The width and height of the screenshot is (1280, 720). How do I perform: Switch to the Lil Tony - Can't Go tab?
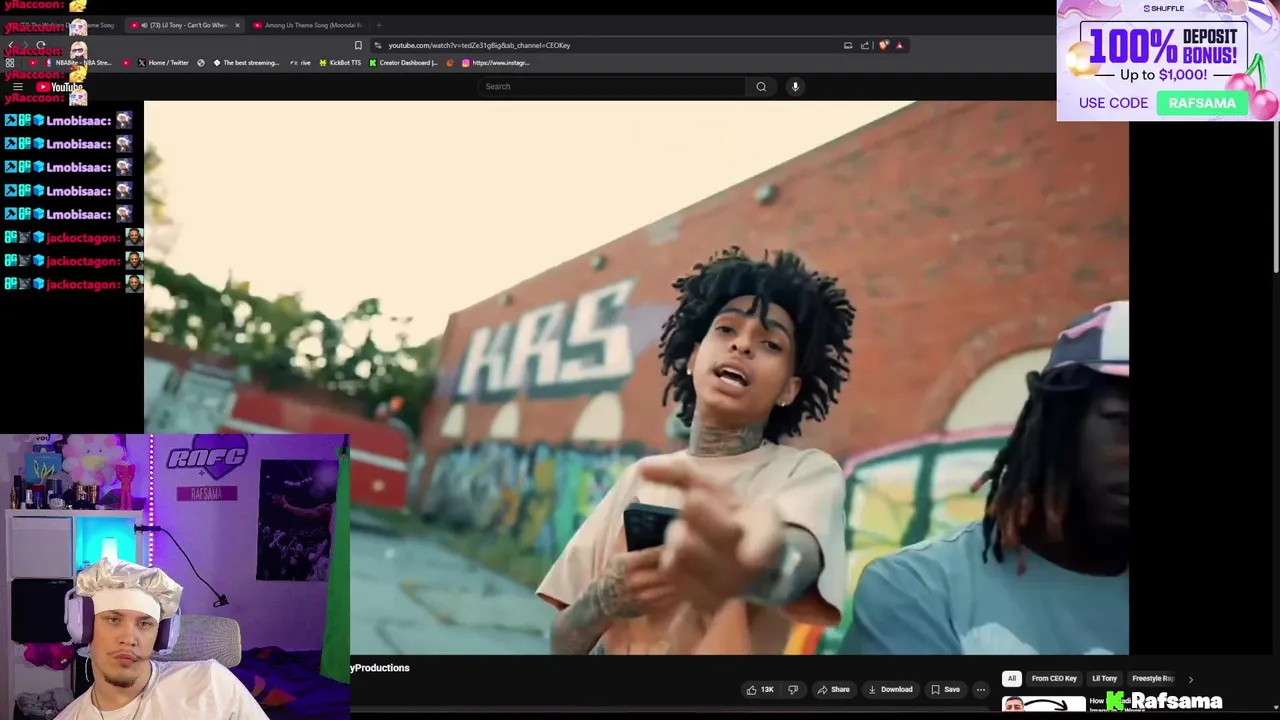click(x=185, y=25)
